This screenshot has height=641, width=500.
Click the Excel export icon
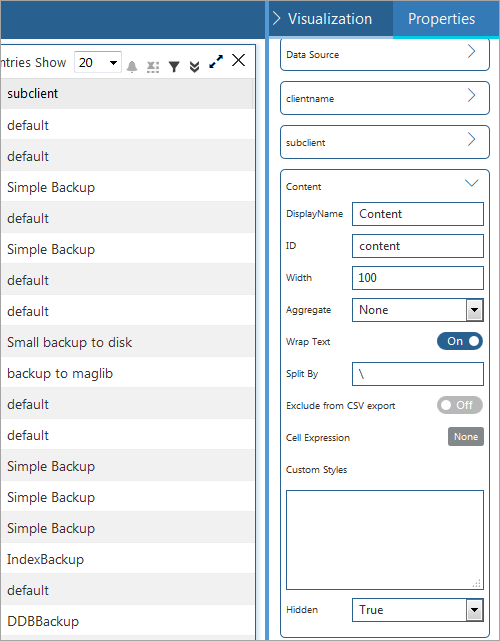tap(153, 67)
